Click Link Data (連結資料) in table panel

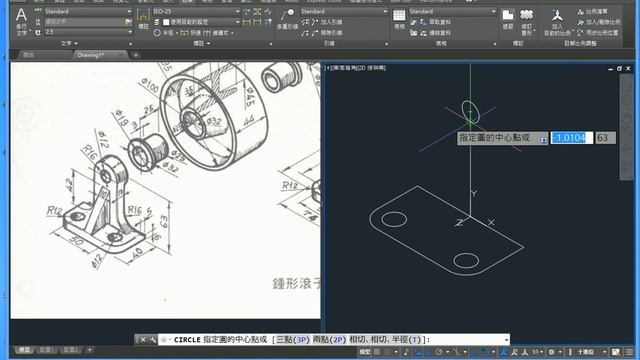click(435, 33)
